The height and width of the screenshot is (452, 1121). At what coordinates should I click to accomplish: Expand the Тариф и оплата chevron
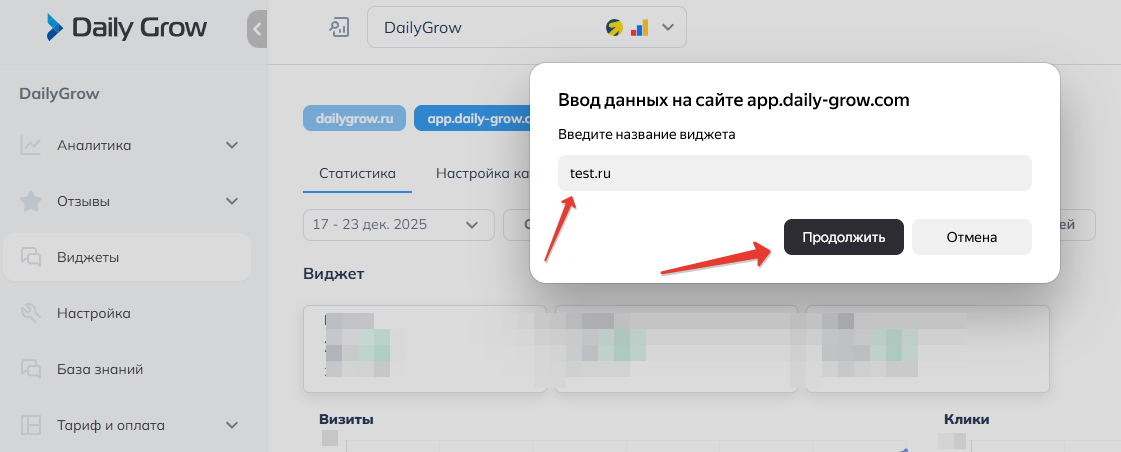232,426
